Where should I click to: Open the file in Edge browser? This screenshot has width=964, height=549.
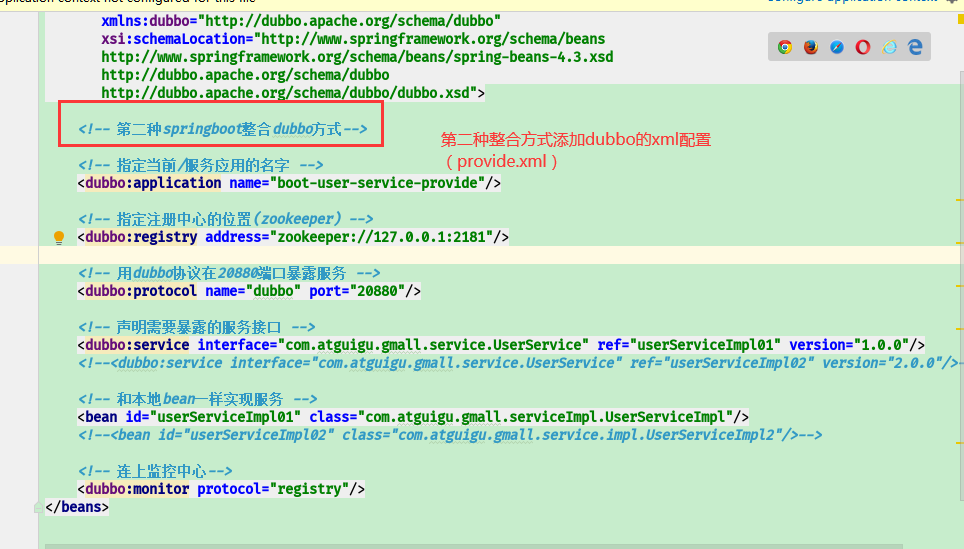[915, 47]
